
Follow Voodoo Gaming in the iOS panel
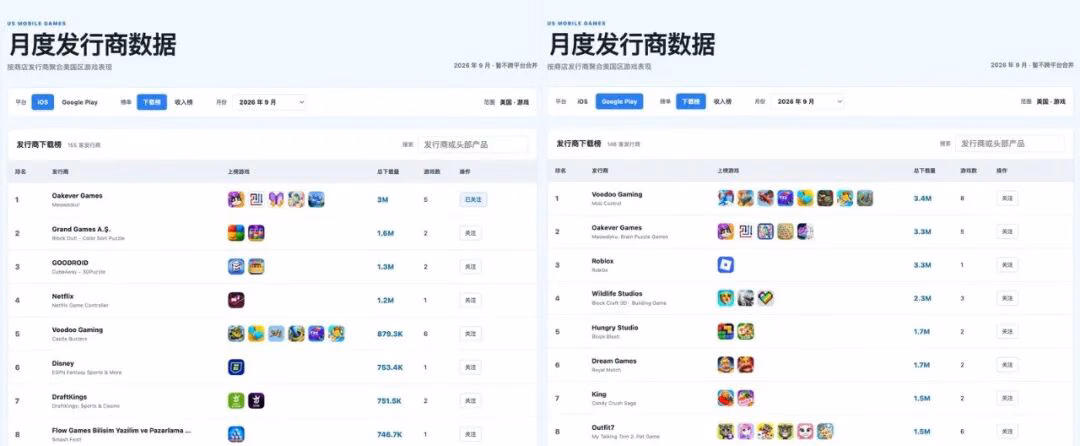coord(470,334)
